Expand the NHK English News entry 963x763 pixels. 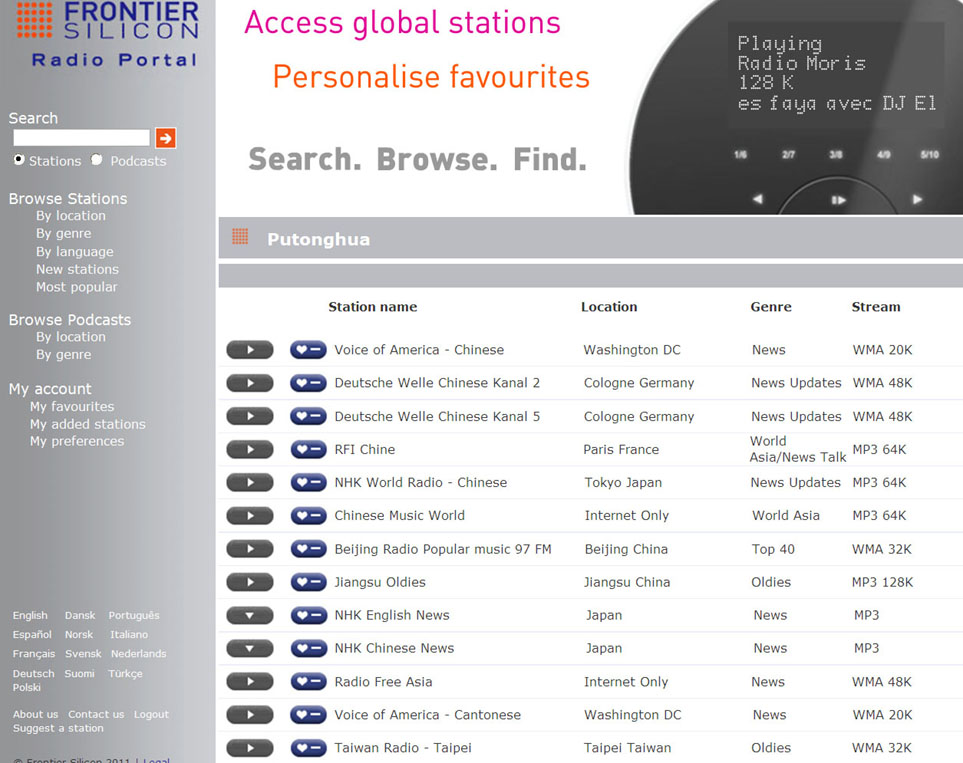[x=249, y=616]
